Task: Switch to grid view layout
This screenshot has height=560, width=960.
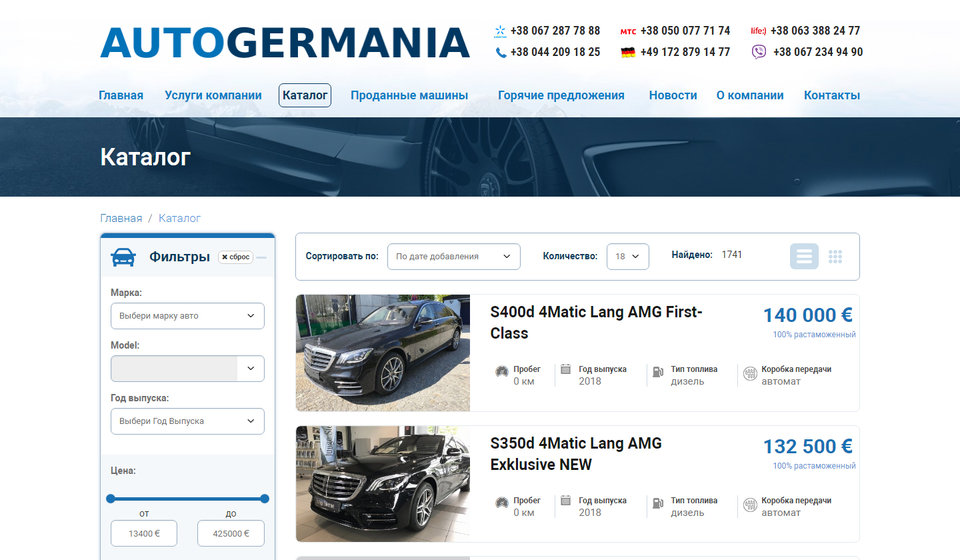Action: (x=835, y=256)
